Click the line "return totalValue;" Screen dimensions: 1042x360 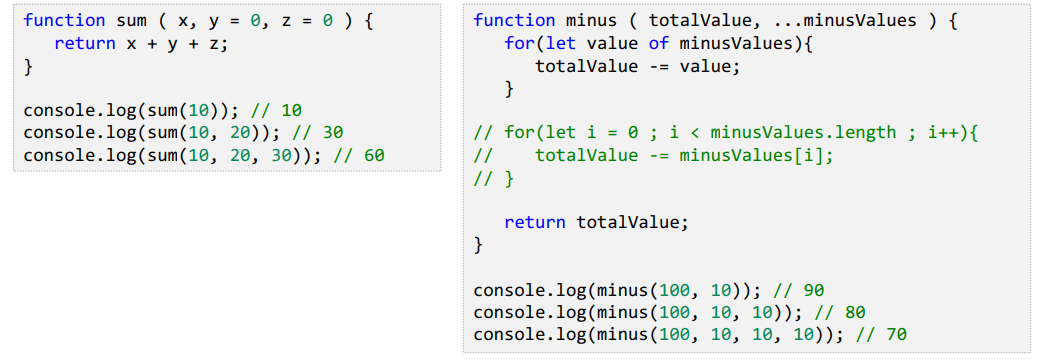coord(596,223)
